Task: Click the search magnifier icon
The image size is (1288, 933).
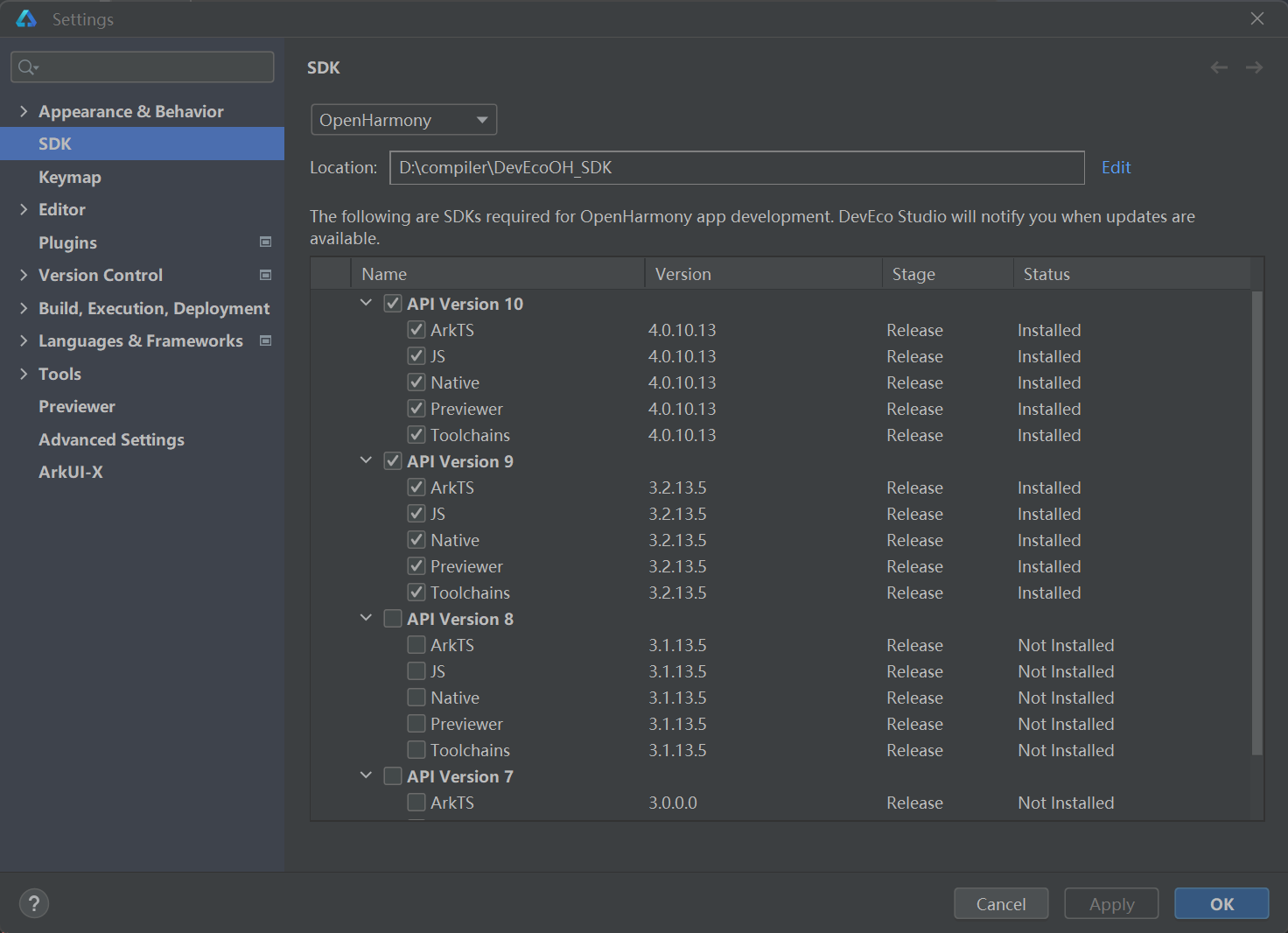Action: pos(27,67)
